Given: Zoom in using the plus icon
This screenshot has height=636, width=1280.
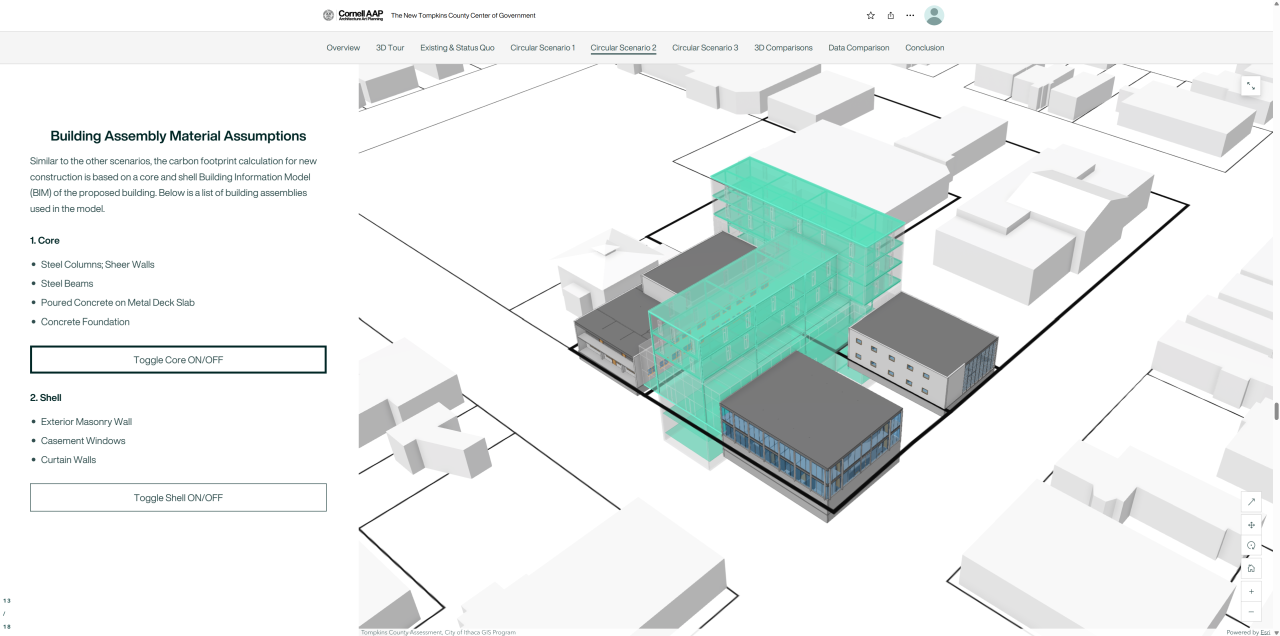Looking at the screenshot, I should (x=1251, y=591).
